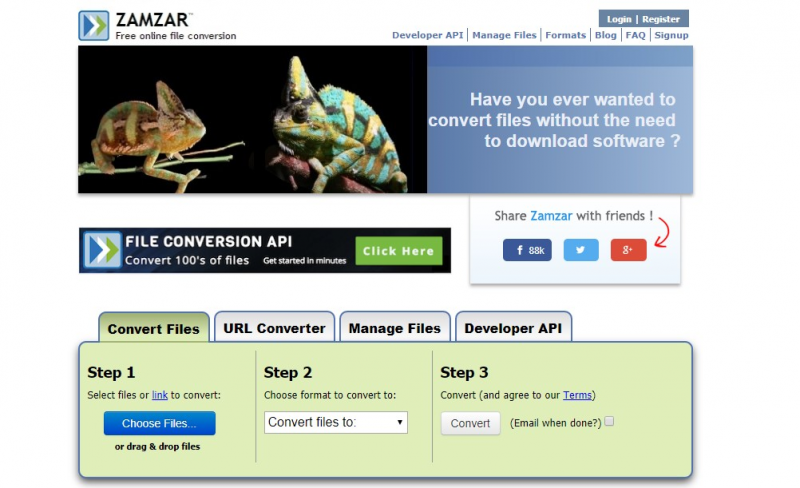800x488 pixels.
Task: Open the Formats link in top navigation
Action: (565, 35)
